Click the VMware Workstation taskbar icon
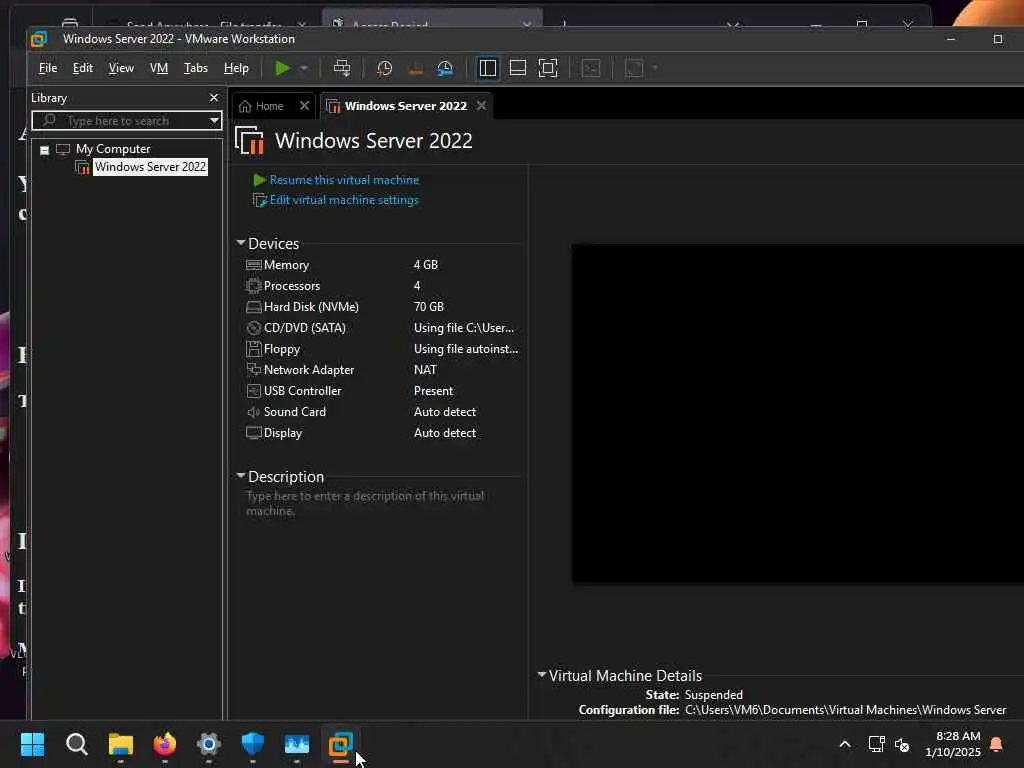The width and height of the screenshot is (1024, 768). [340, 744]
